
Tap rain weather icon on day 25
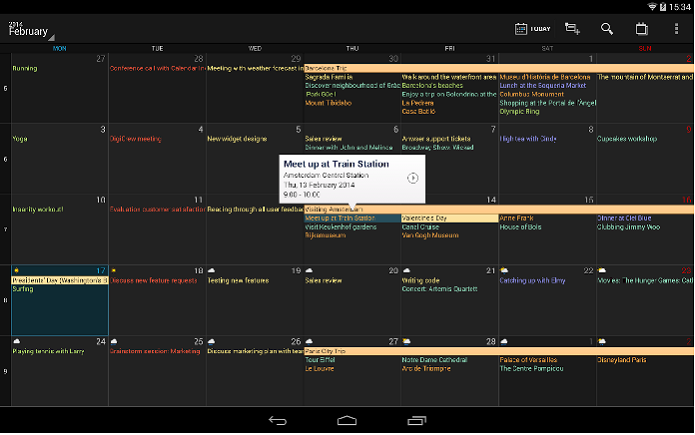point(114,341)
